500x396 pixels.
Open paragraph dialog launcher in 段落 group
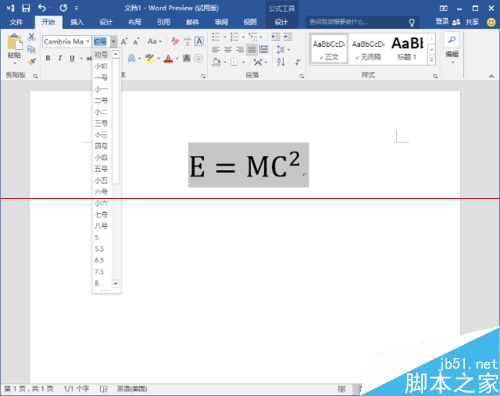click(x=302, y=76)
